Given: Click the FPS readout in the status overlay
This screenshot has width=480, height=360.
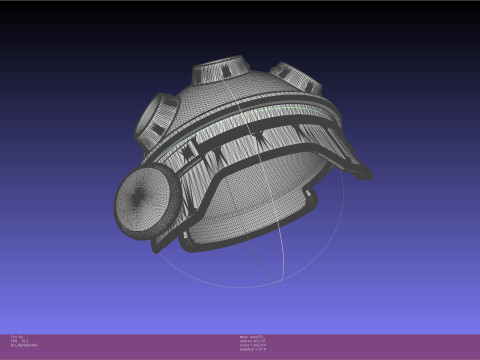Looking at the screenshot, I should click(19, 341).
